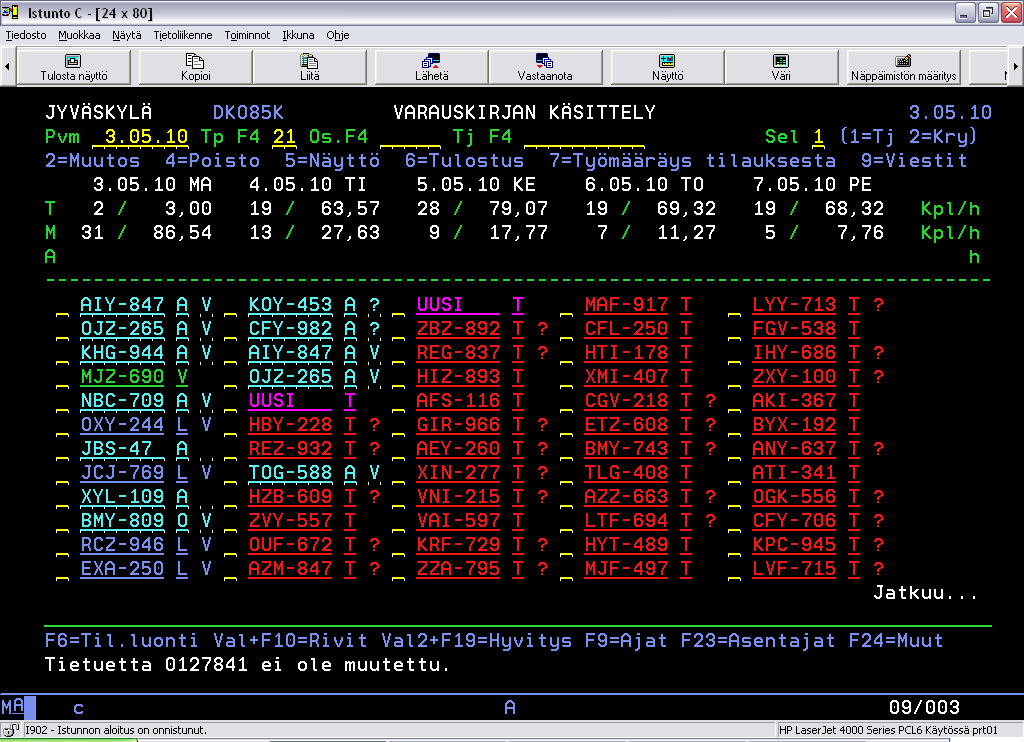Click the reservation ZBZ-892

pos(458,329)
